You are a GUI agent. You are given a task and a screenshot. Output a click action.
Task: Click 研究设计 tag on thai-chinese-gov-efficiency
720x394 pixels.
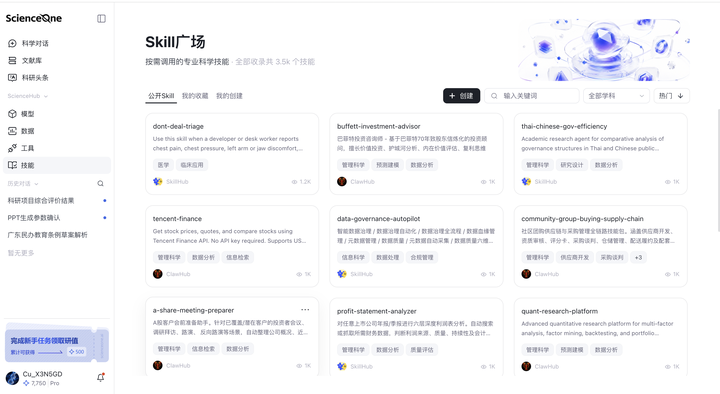pyautogui.click(x=572, y=165)
